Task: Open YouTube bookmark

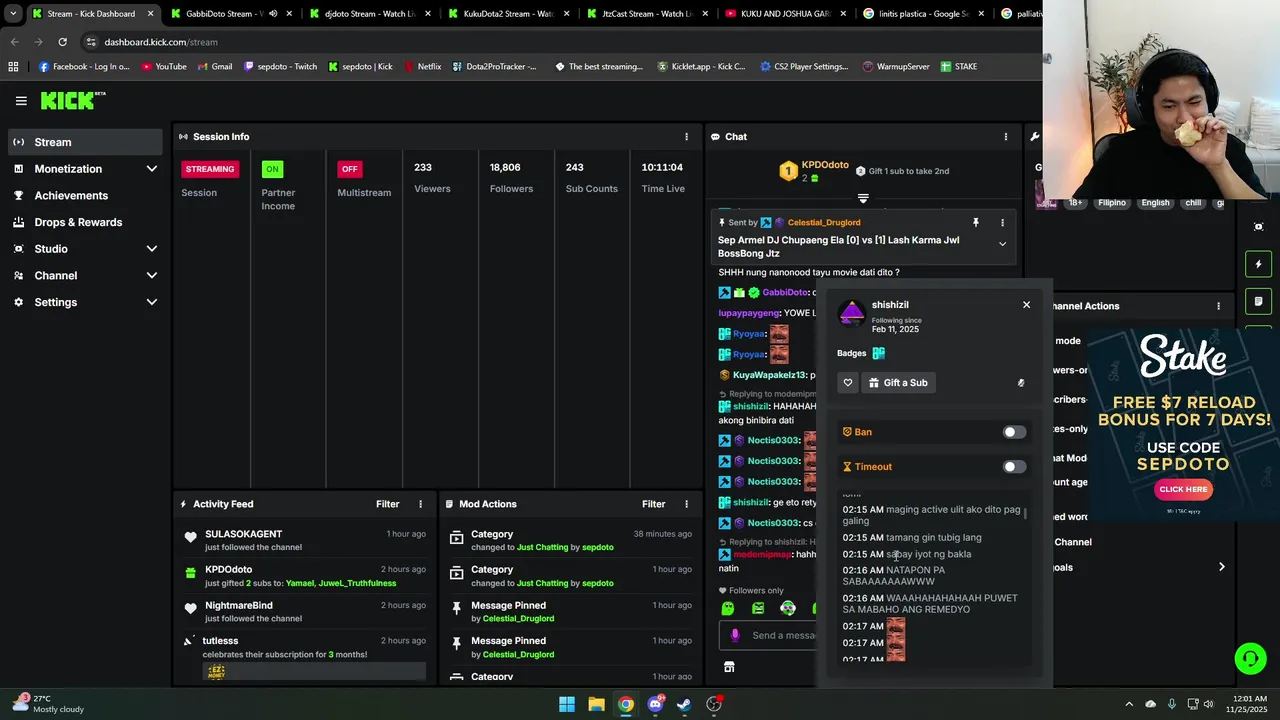Action: (164, 67)
